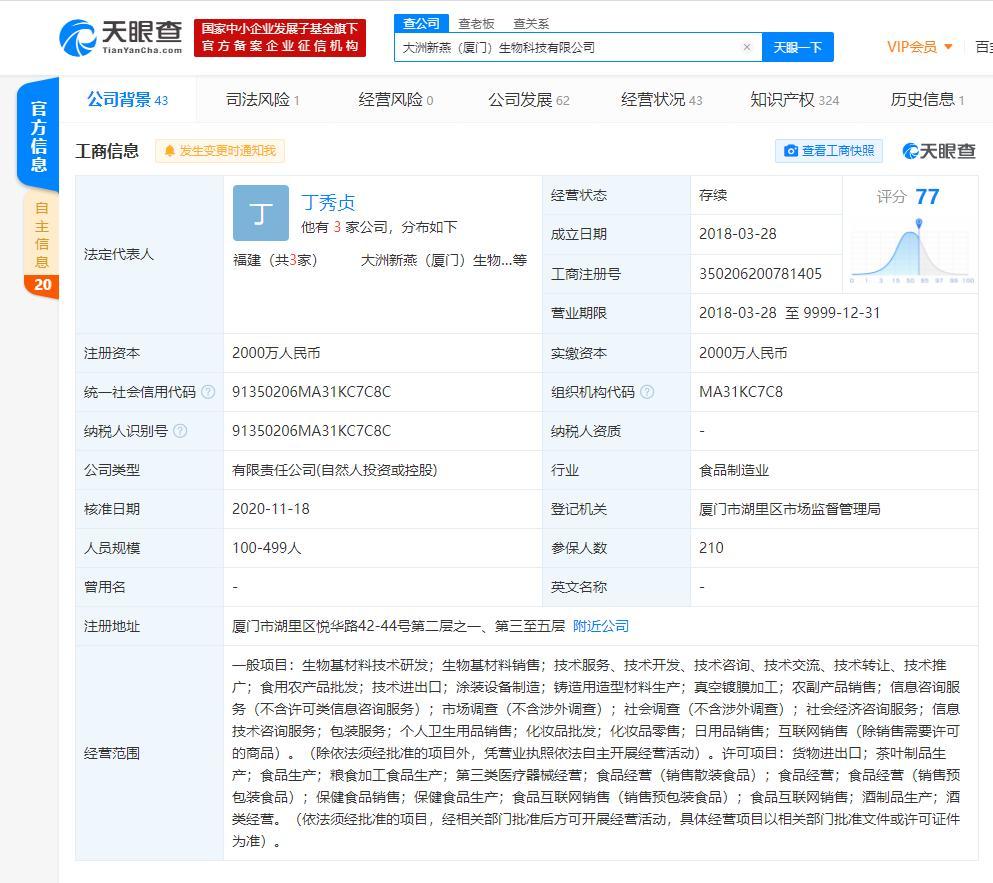The image size is (993, 883).
Task: Click the 营业期限 value 2018-03-28 至 9999-12-31
Action: click(789, 313)
